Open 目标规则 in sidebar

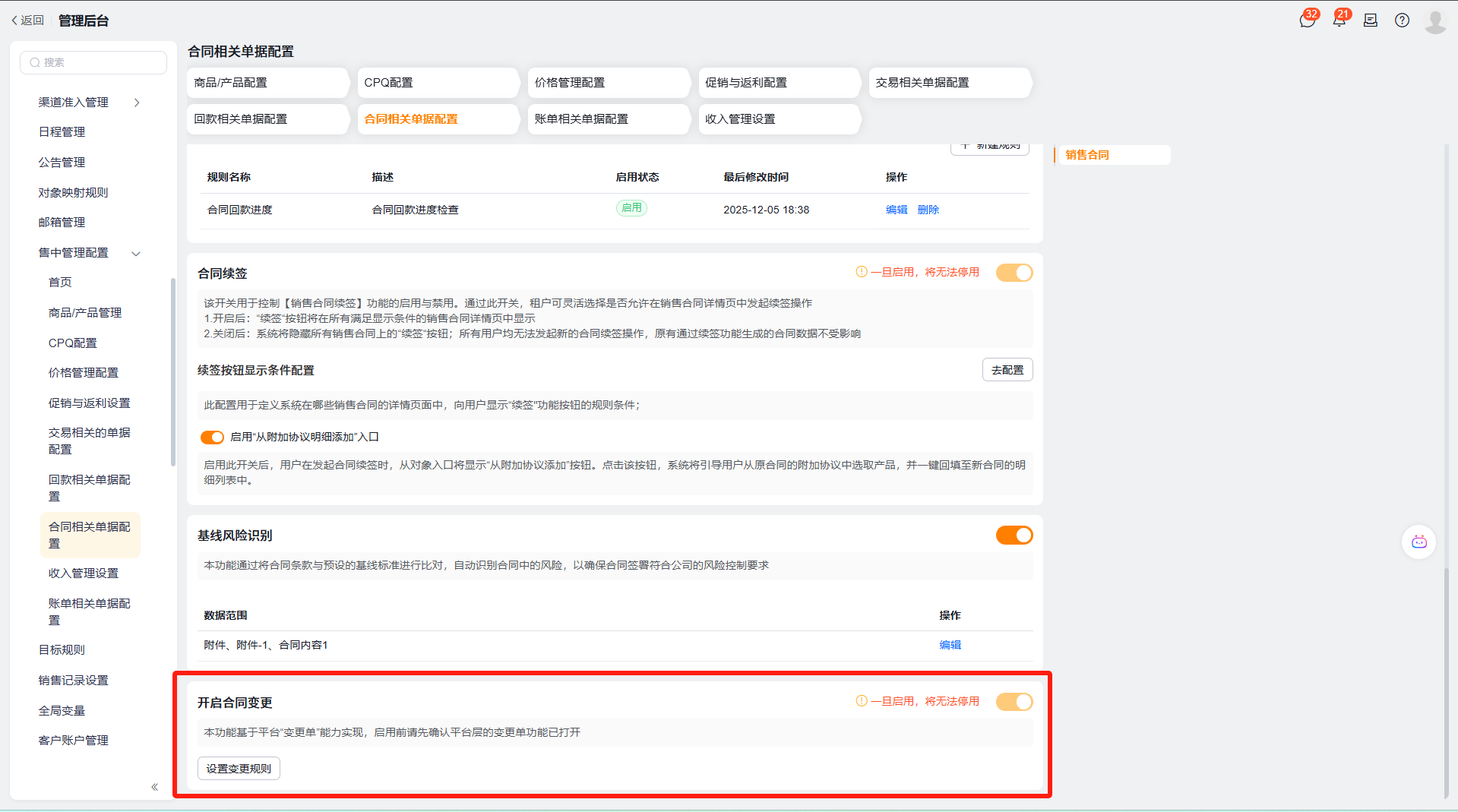pos(62,650)
